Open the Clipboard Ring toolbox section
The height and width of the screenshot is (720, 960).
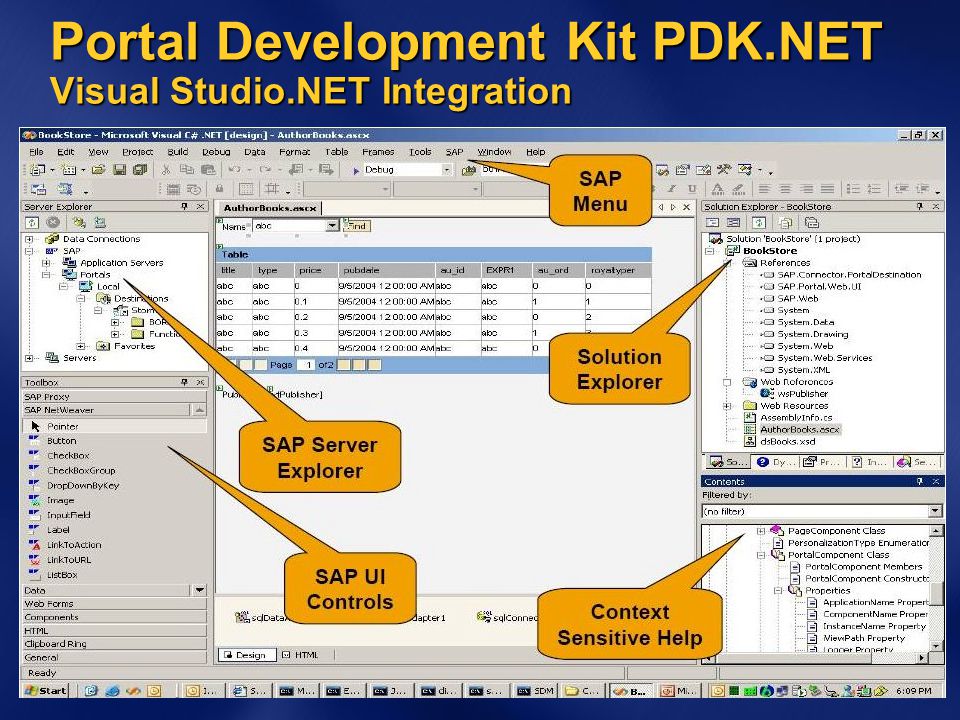114,644
